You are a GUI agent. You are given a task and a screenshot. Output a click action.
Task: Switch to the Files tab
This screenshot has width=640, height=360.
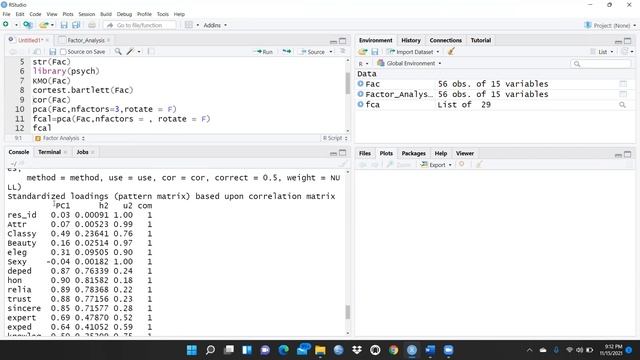click(365, 153)
